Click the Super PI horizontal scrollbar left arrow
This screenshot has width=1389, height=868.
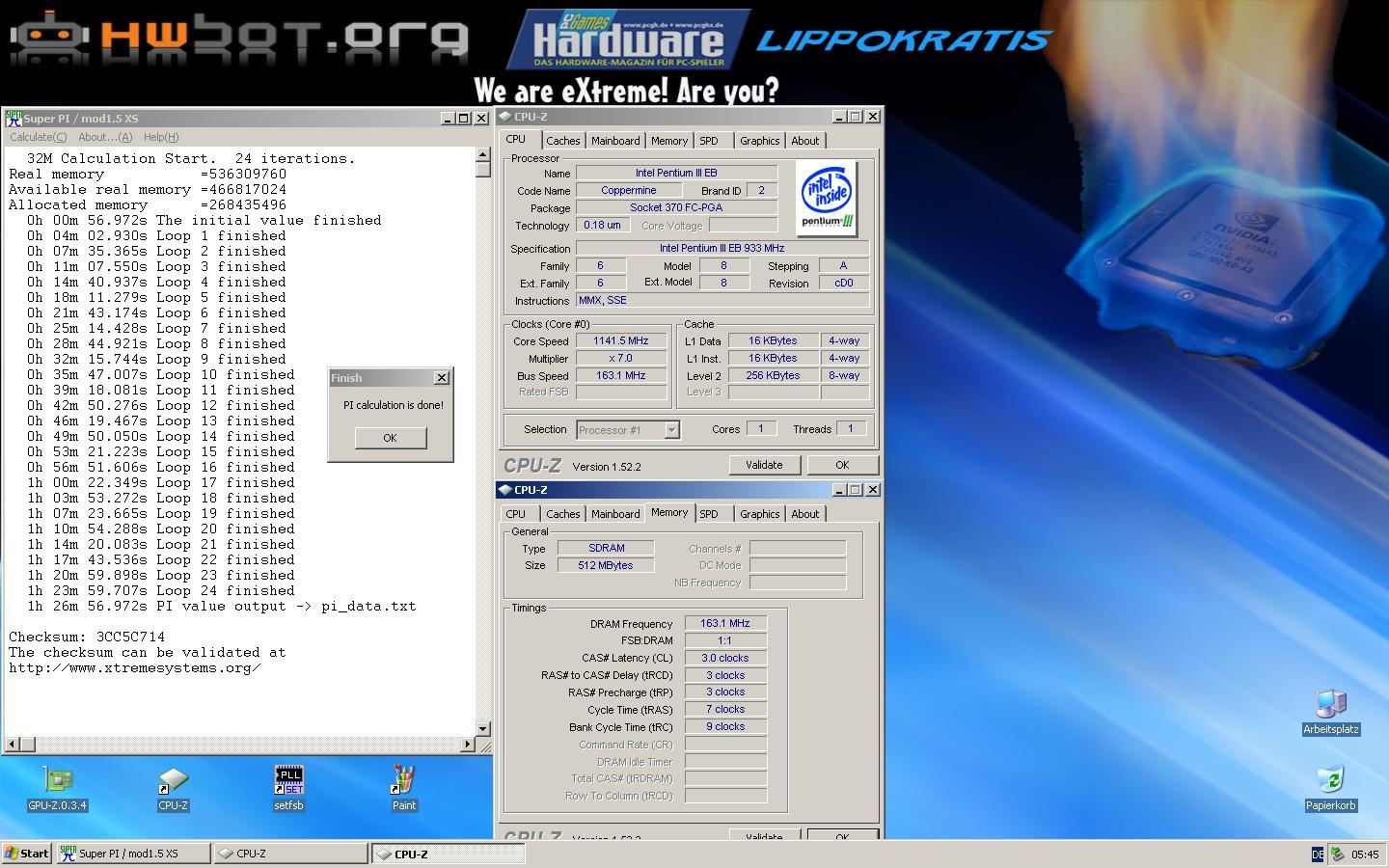[13, 744]
